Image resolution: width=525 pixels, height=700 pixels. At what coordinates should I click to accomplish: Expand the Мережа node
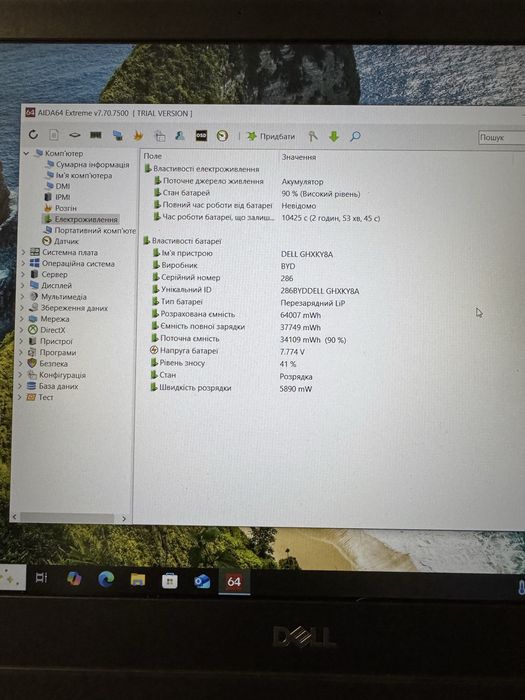click(x=22, y=319)
